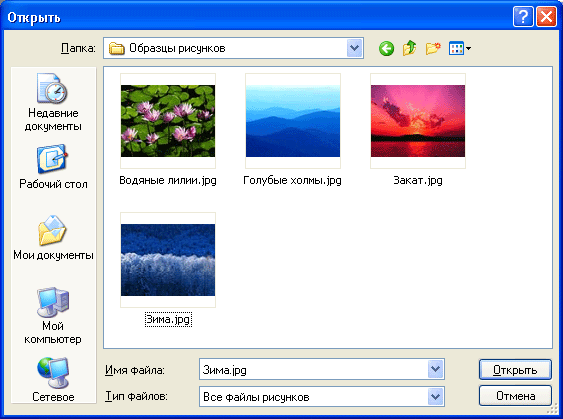563x419 pixels.
Task: Expand the Тип файлов dropdown
Action: click(x=436, y=397)
